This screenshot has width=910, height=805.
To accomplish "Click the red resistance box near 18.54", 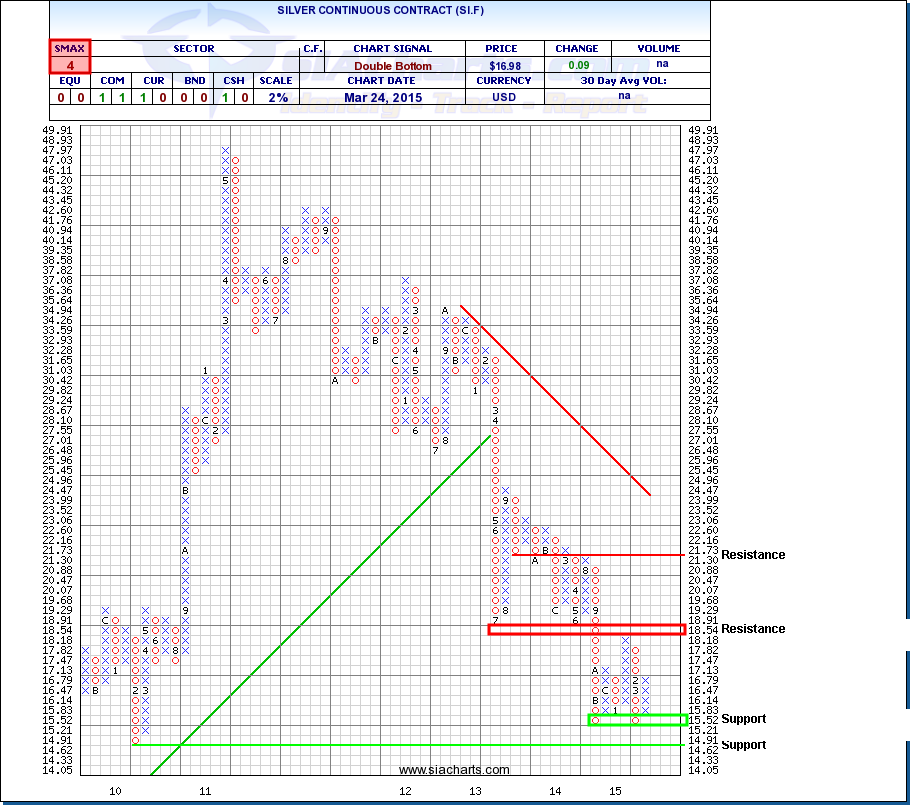I will coord(586,629).
